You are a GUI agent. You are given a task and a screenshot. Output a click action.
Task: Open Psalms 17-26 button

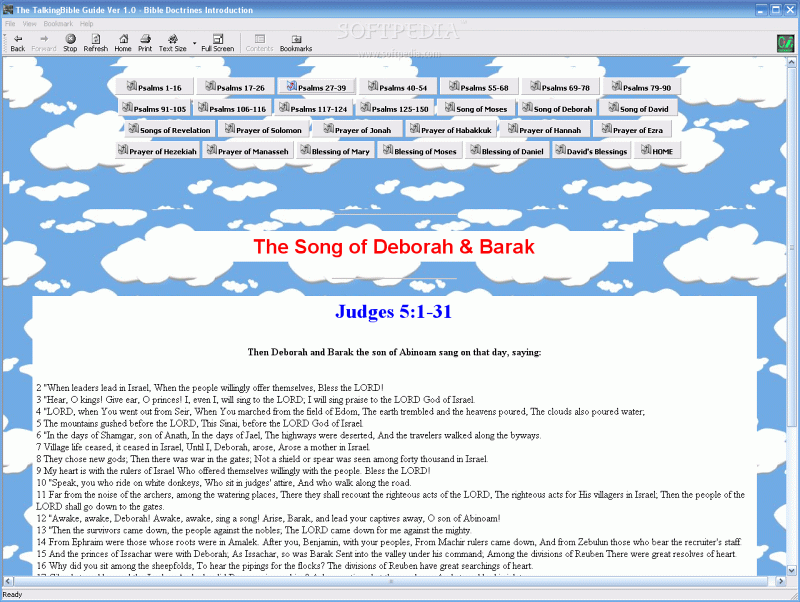[235, 87]
